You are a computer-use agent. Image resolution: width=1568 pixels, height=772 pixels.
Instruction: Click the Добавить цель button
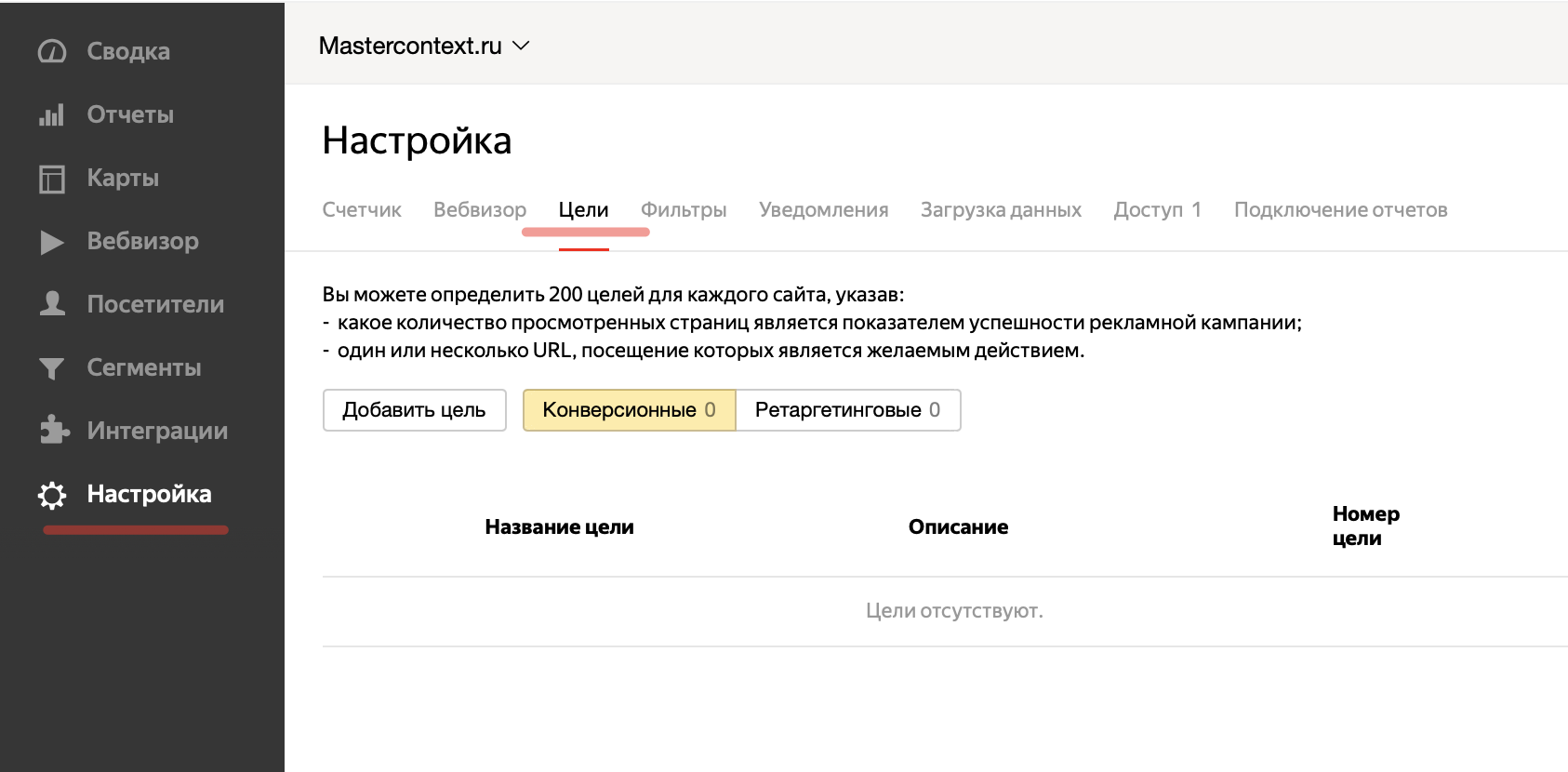tap(415, 410)
